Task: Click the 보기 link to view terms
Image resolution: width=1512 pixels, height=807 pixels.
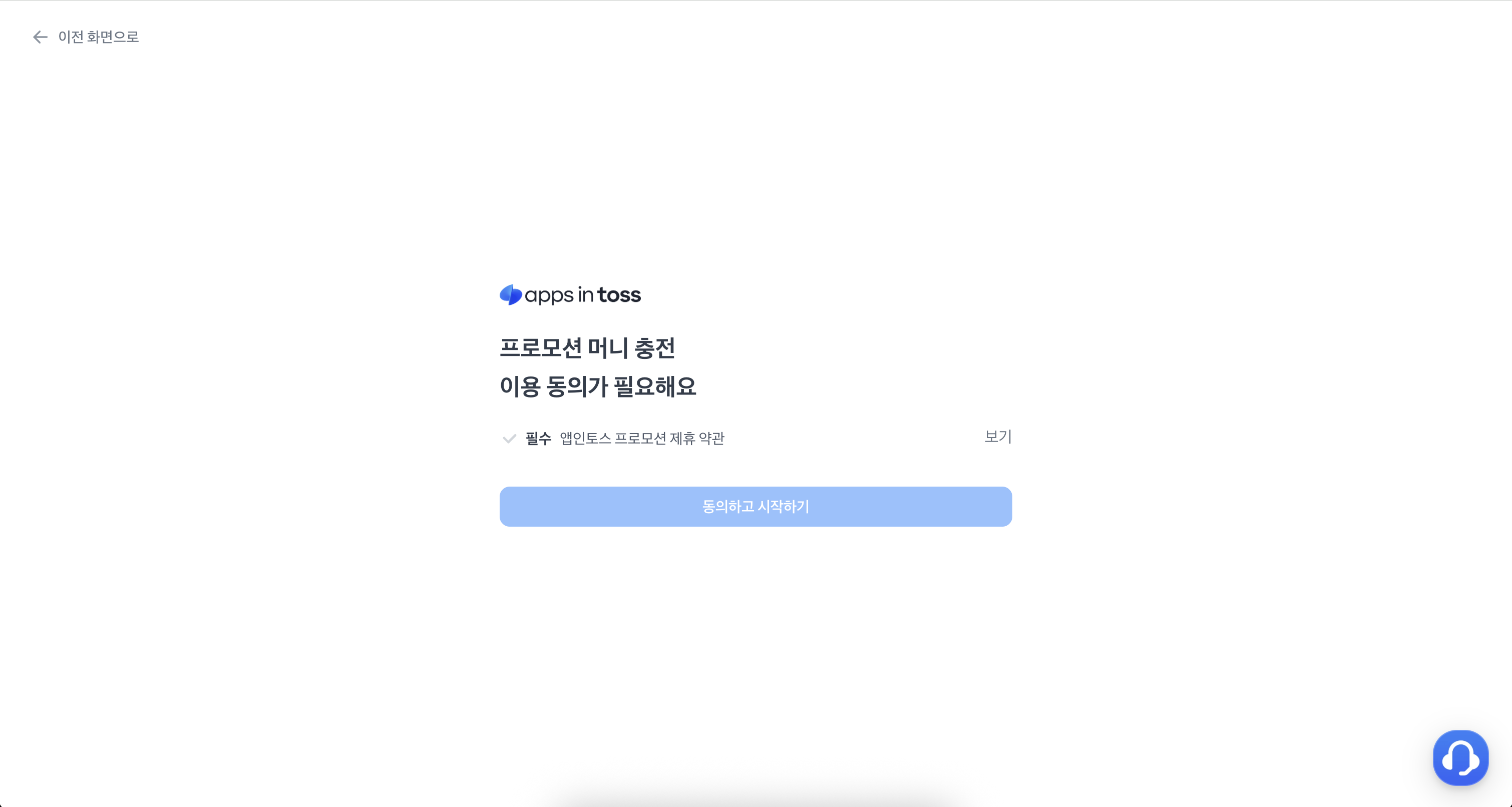Action: [x=998, y=437]
